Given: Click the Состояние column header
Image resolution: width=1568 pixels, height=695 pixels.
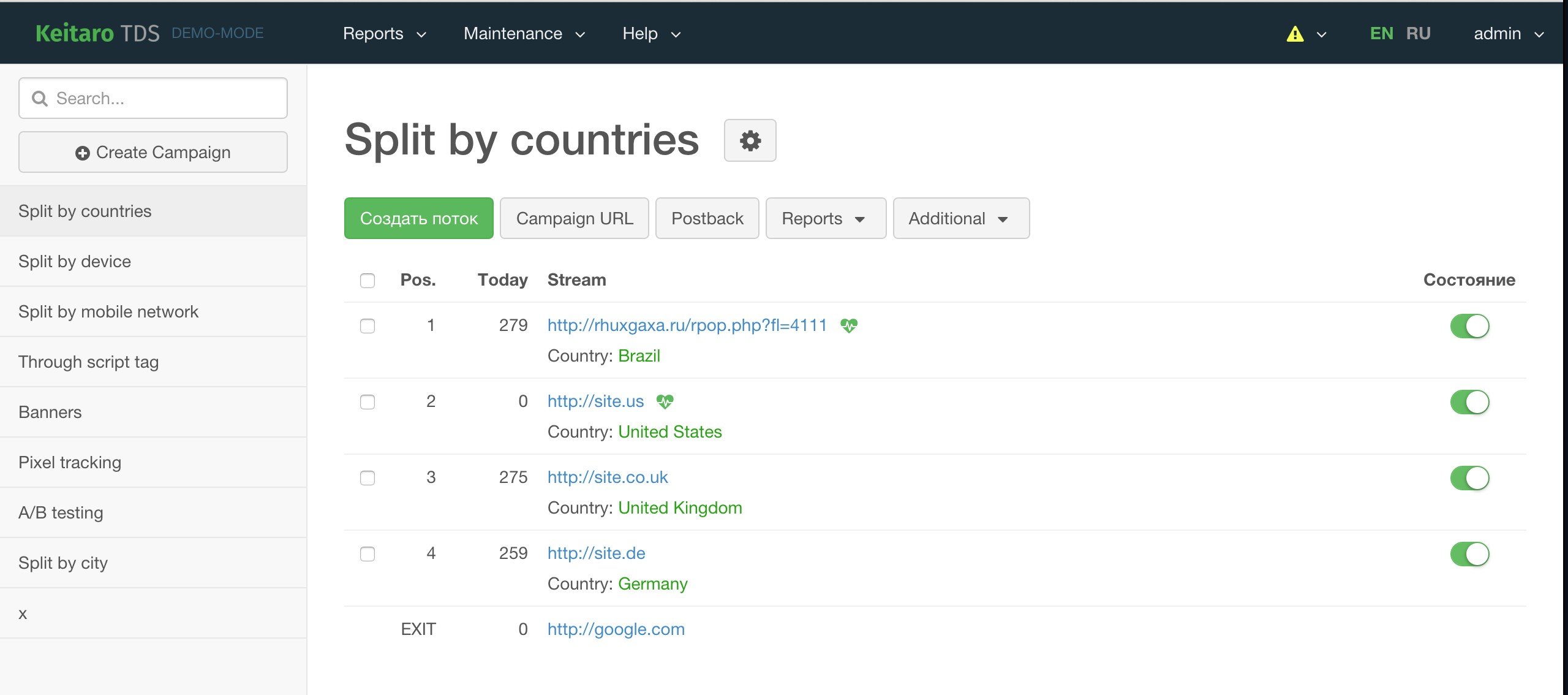Looking at the screenshot, I should pos(1469,280).
